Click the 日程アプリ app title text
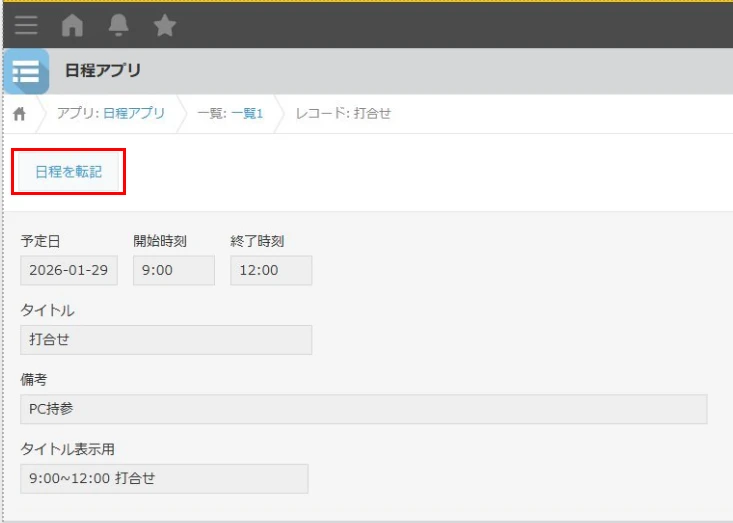This screenshot has width=733, height=523. pyautogui.click(x=103, y=71)
